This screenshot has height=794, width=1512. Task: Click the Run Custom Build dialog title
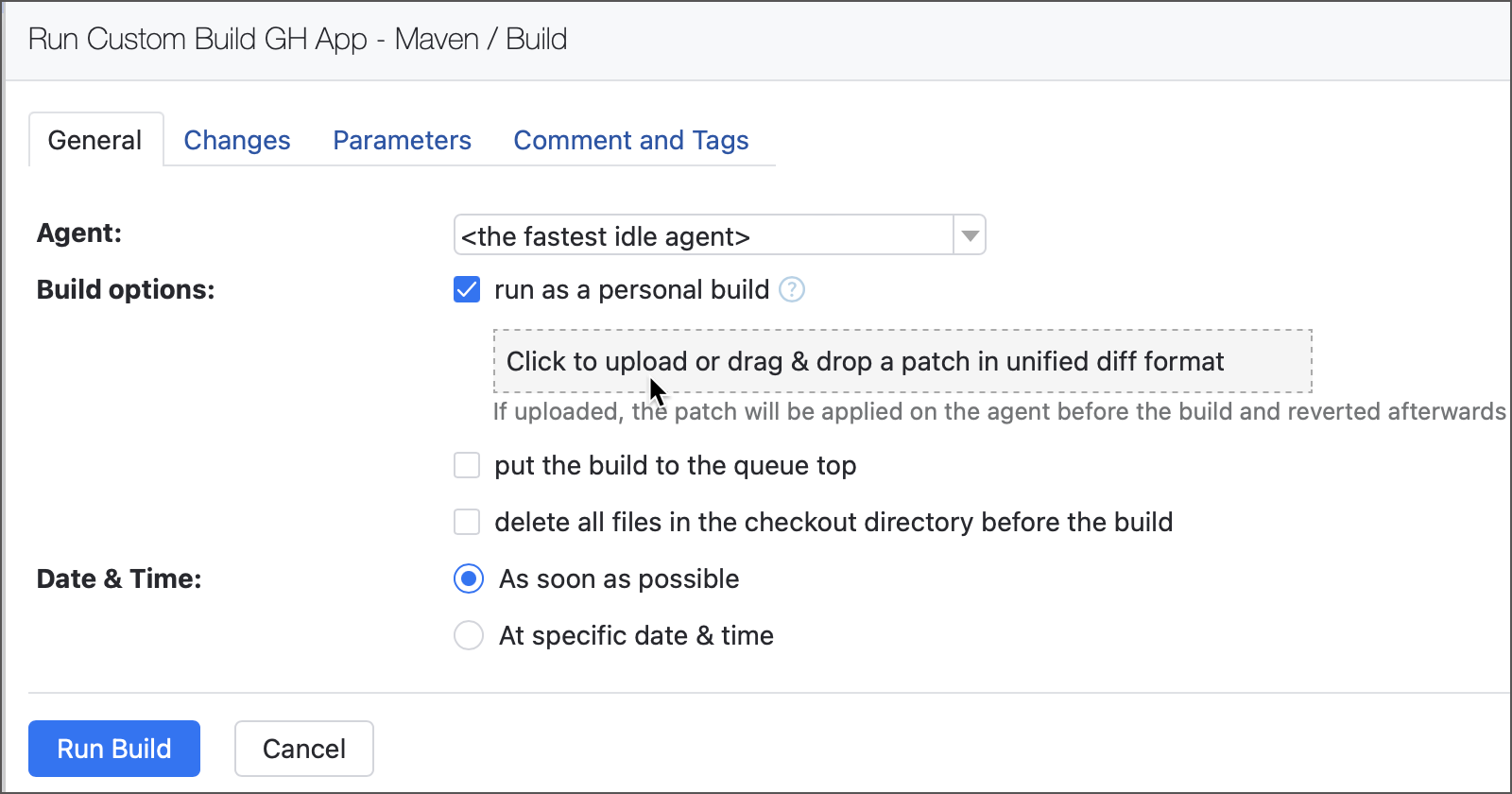coord(298,40)
